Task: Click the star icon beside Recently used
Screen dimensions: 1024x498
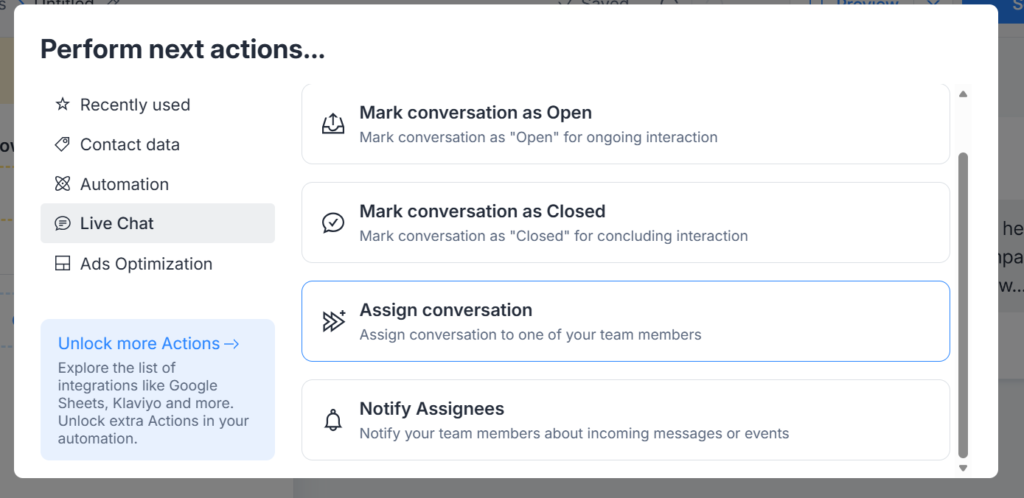Action: 62,104
